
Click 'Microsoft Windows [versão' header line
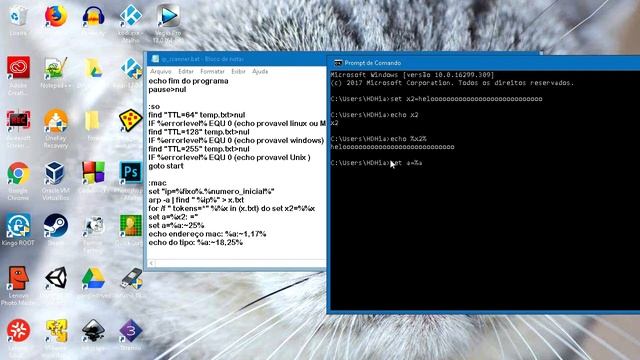point(412,75)
